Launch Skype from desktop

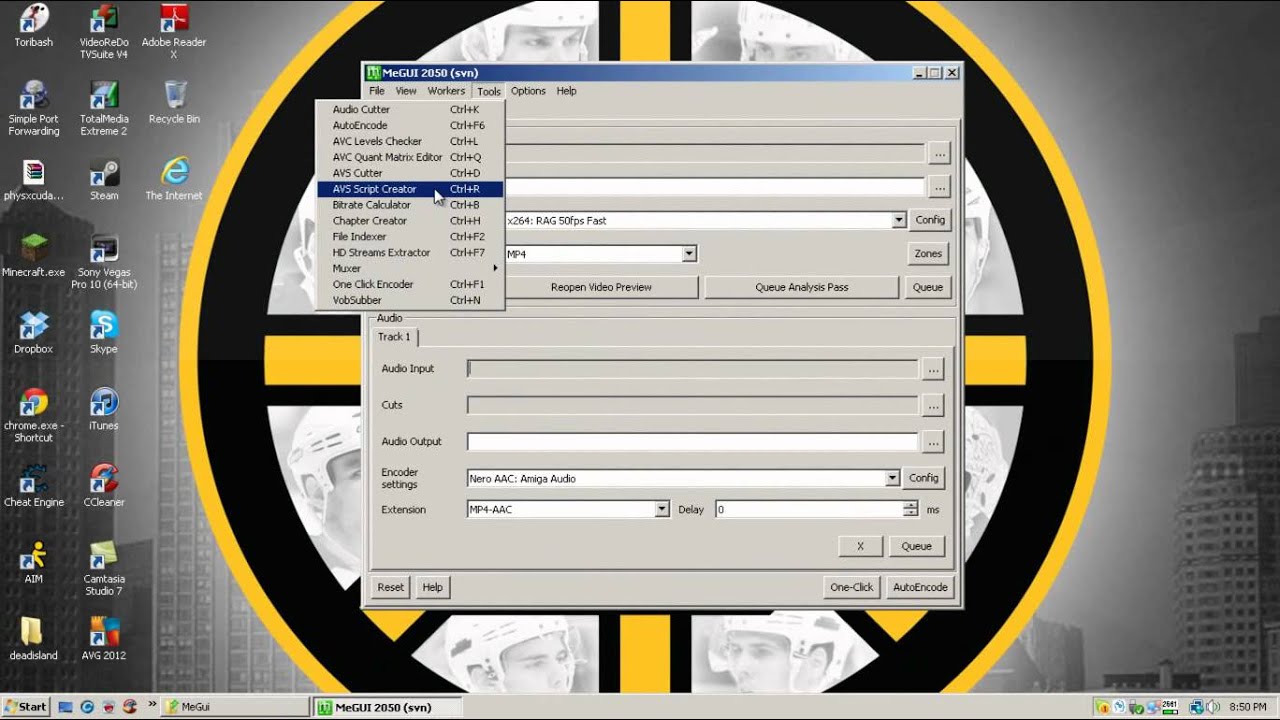click(104, 332)
